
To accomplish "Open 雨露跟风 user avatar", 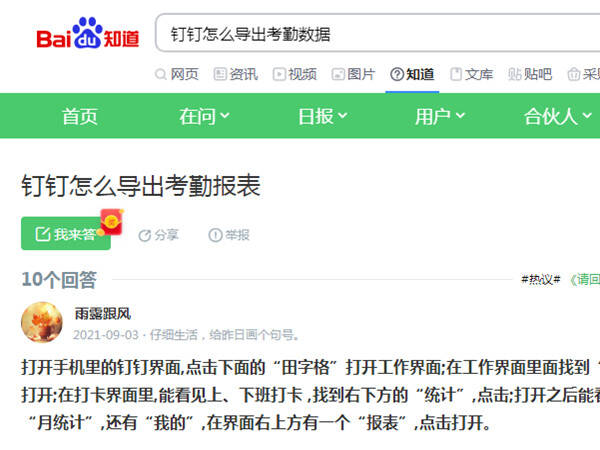I will pyautogui.click(x=42, y=322).
